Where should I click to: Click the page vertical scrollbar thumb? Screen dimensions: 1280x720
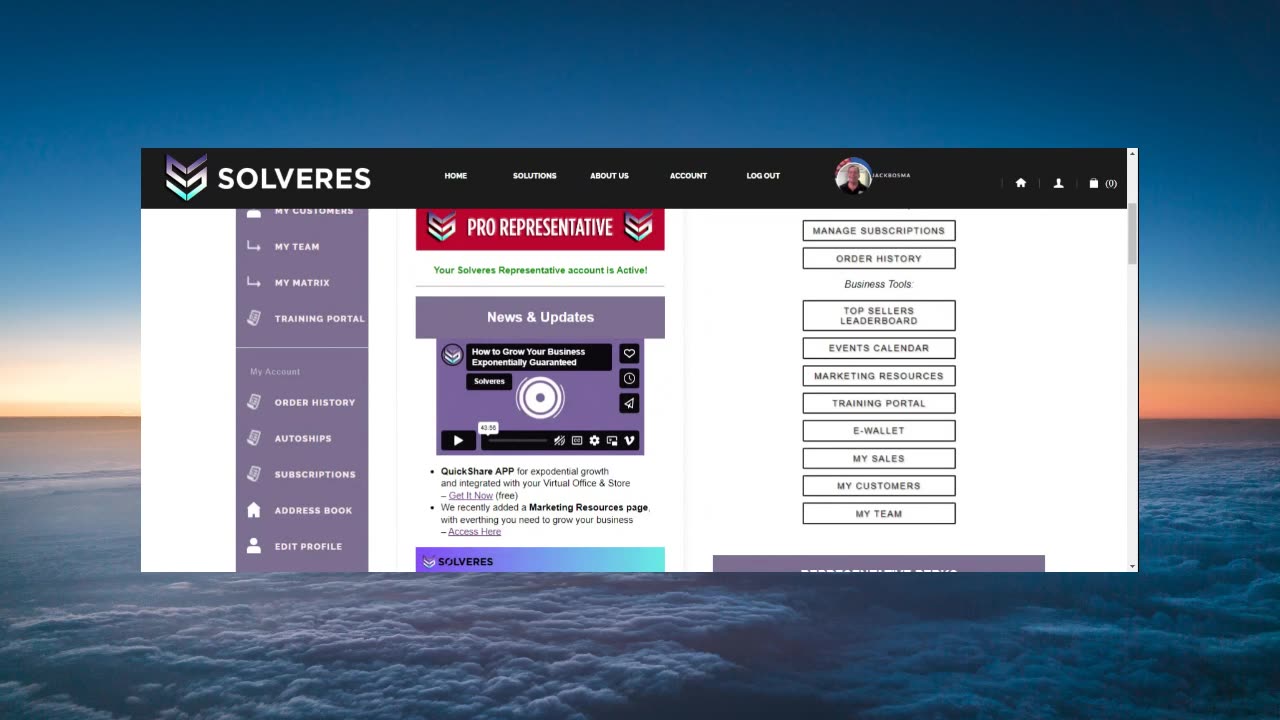pyautogui.click(x=1132, y=234)
